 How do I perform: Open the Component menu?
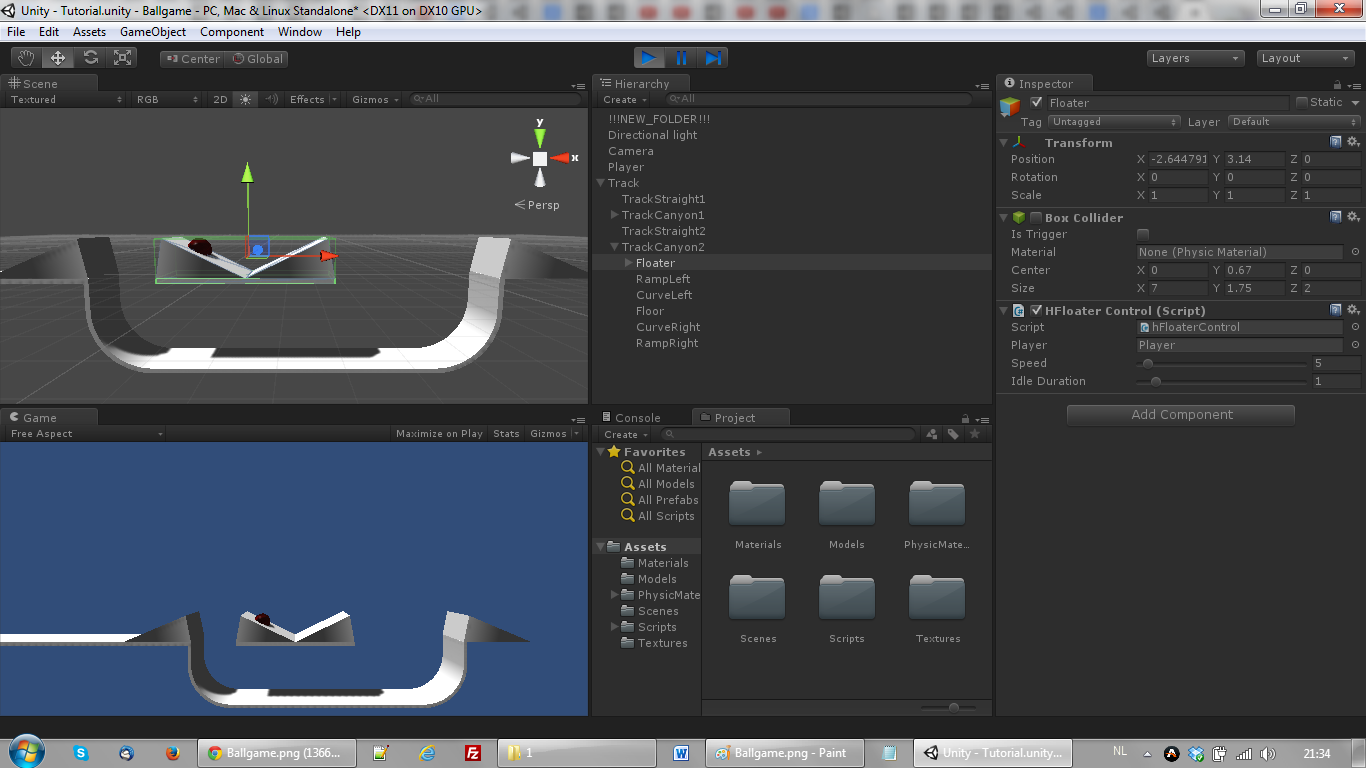click(x=232, y=32)
